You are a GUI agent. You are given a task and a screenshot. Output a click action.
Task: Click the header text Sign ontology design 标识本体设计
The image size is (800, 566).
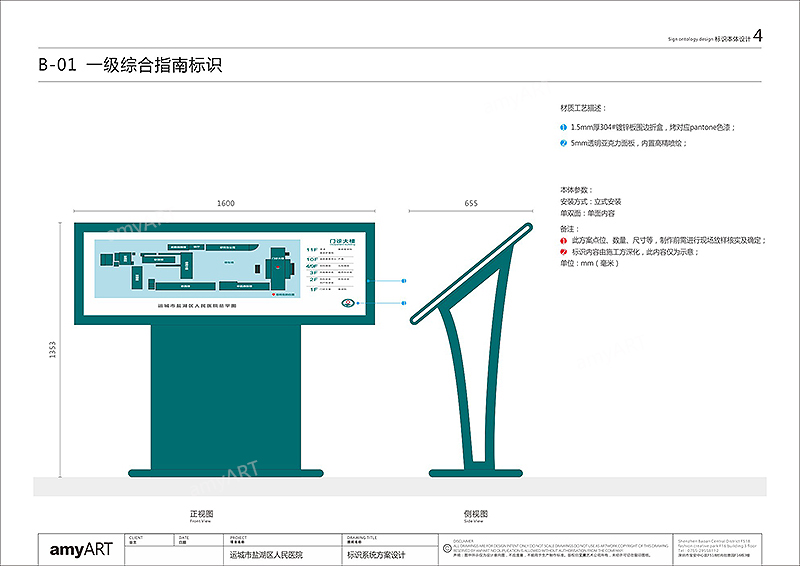[x=709, y=39]
